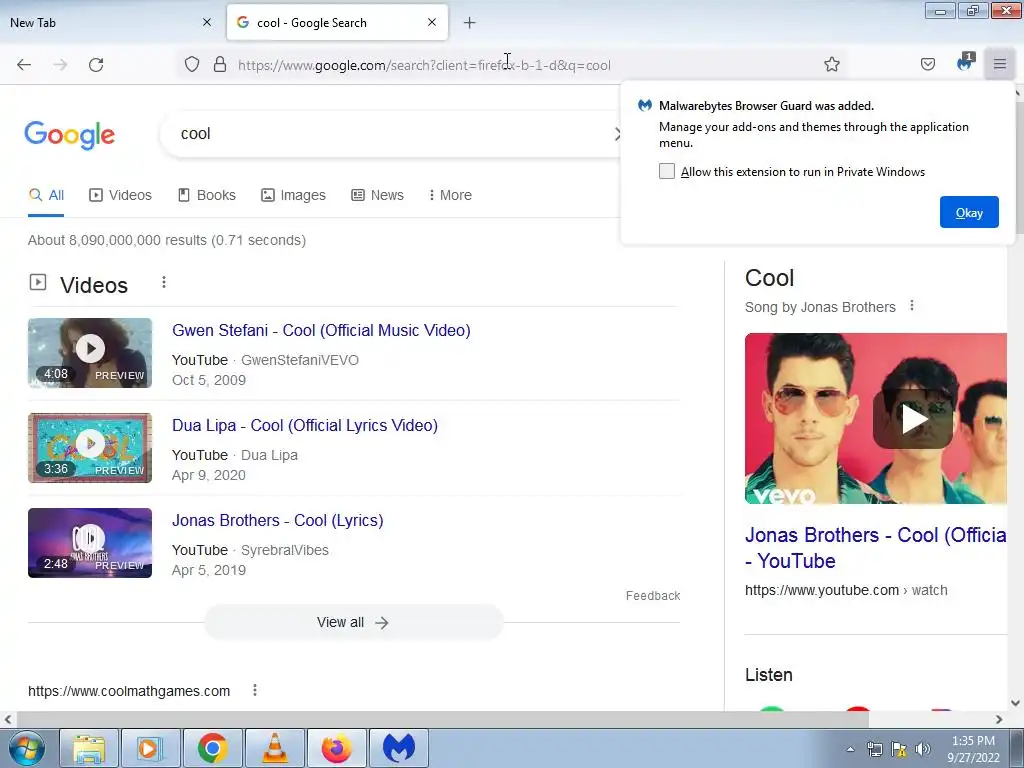Click Okay in Malwarebytes notification
The height and width of the screenshot is (768, 1024).
969,212
